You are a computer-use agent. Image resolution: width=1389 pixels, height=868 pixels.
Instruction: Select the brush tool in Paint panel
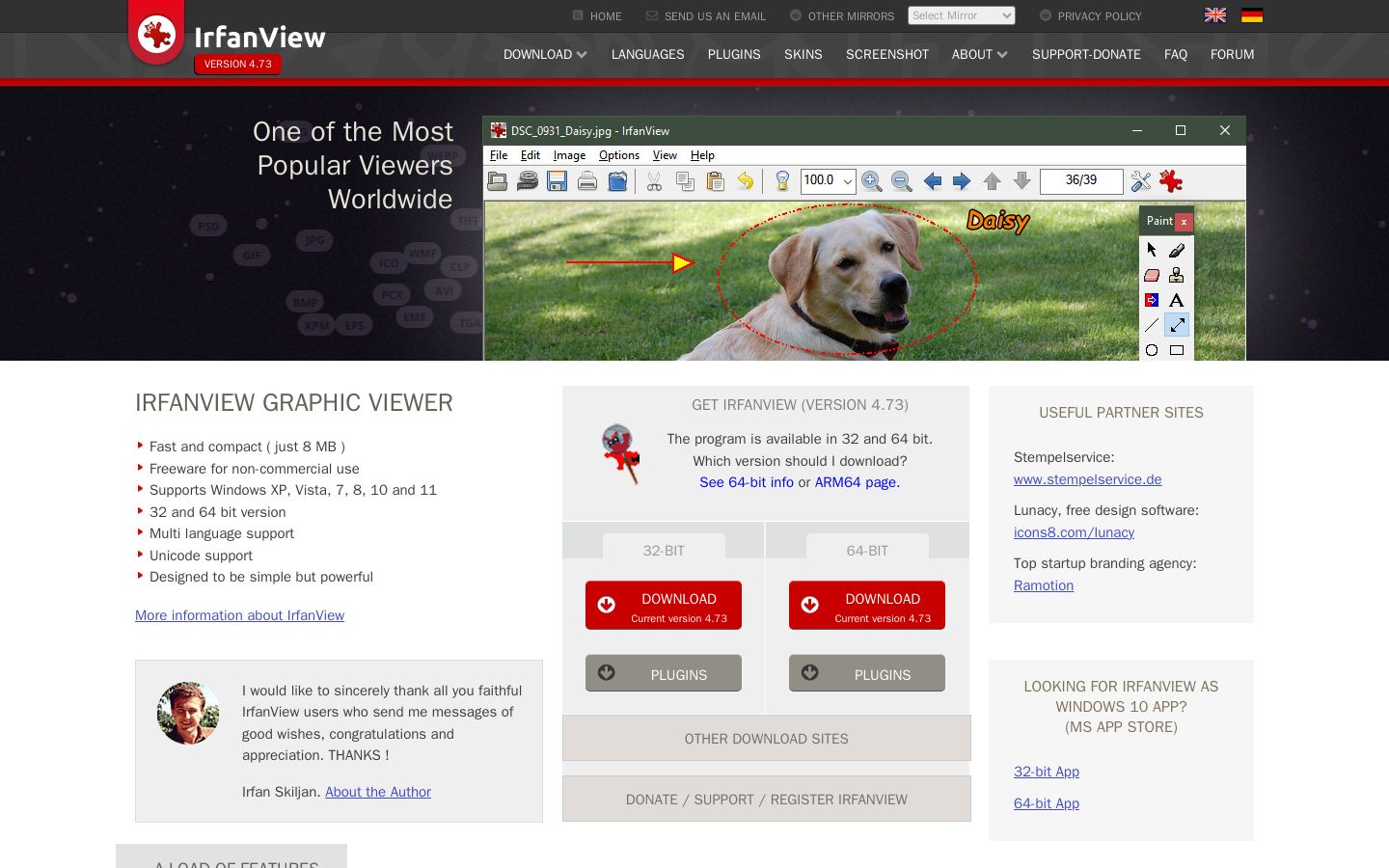pos(1177,250)
